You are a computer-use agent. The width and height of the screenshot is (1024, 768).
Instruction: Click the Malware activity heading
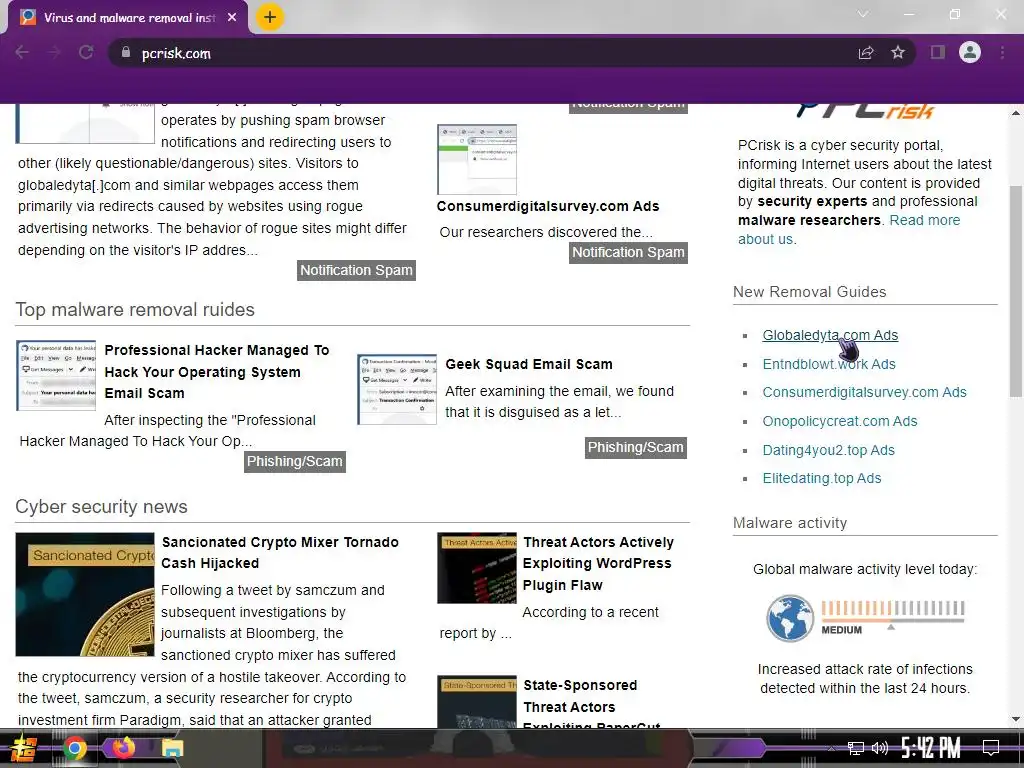790,523
